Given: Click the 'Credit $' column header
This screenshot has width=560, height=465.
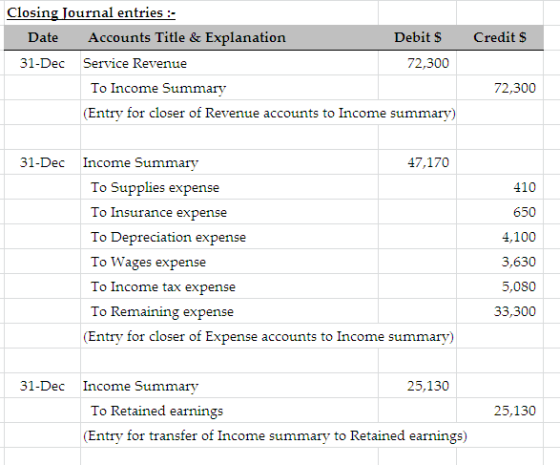Looking at the screenshot, I should tap(500, 38).
